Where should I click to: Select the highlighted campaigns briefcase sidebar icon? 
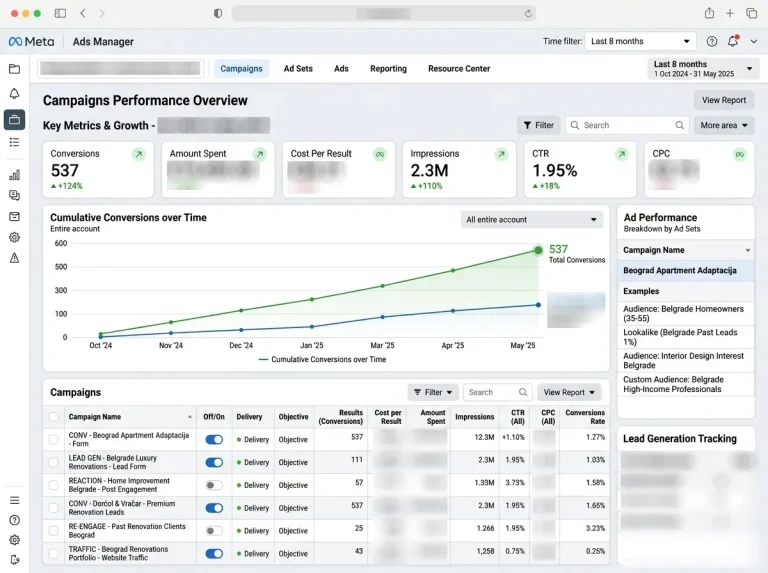15,119
